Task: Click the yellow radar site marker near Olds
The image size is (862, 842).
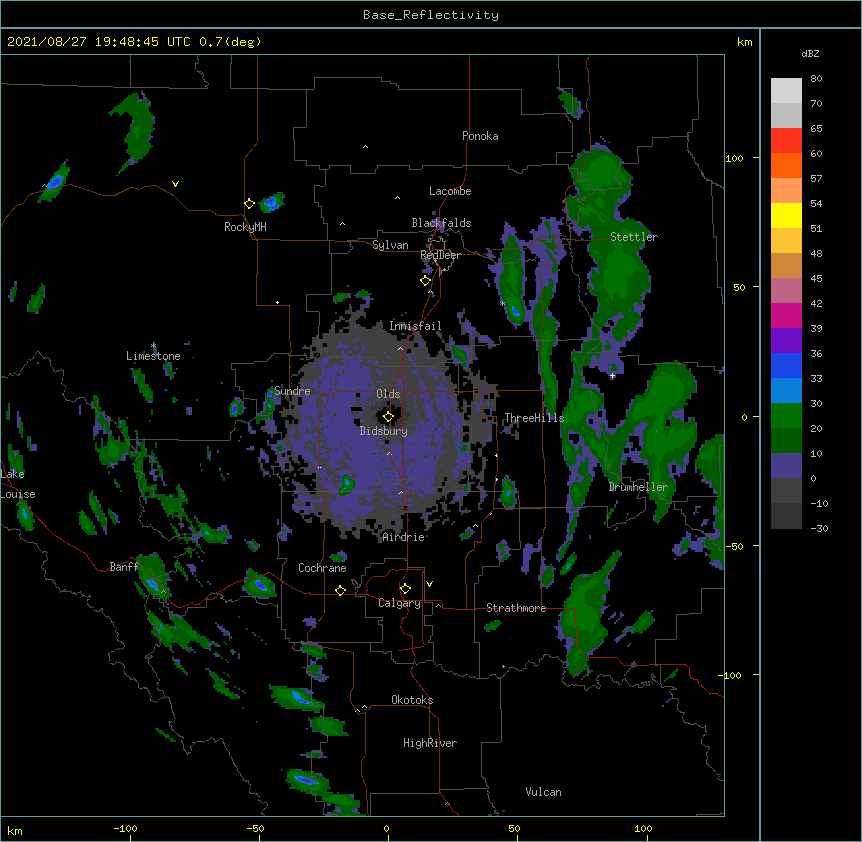Action: tap(388, 417)
